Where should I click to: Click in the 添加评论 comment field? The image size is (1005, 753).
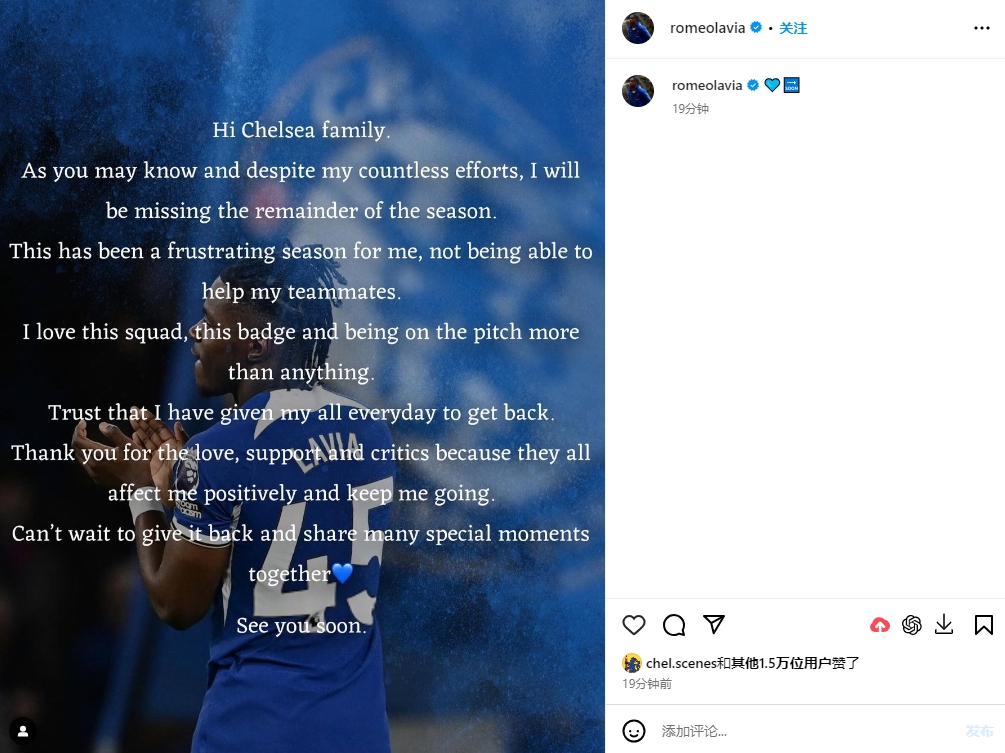click(x=808, y=731)
